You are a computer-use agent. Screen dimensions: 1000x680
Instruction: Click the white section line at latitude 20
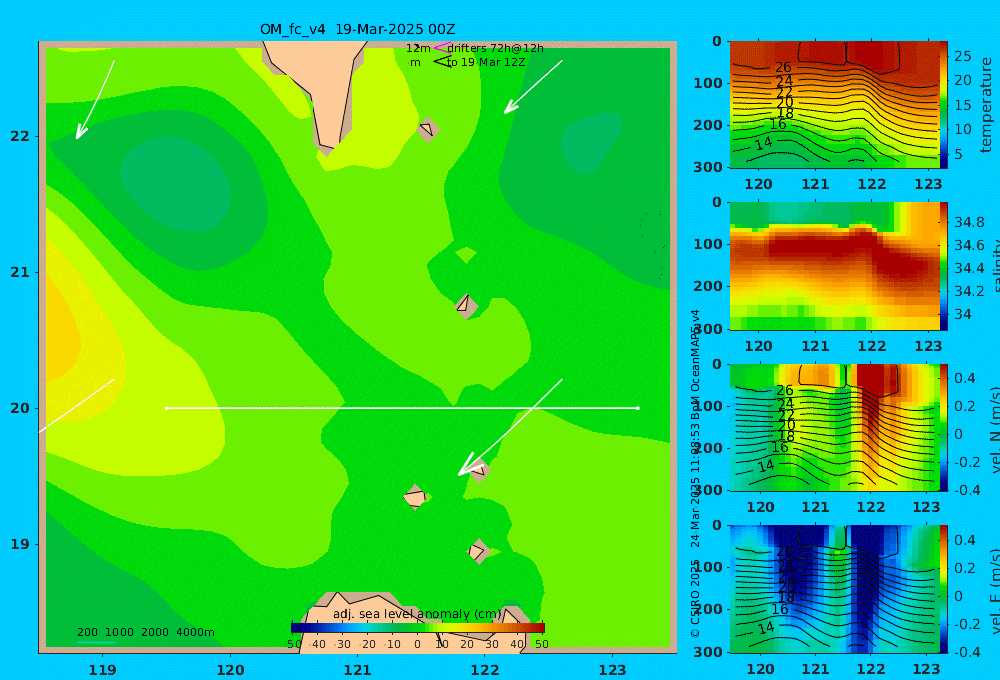click(402, 408)
